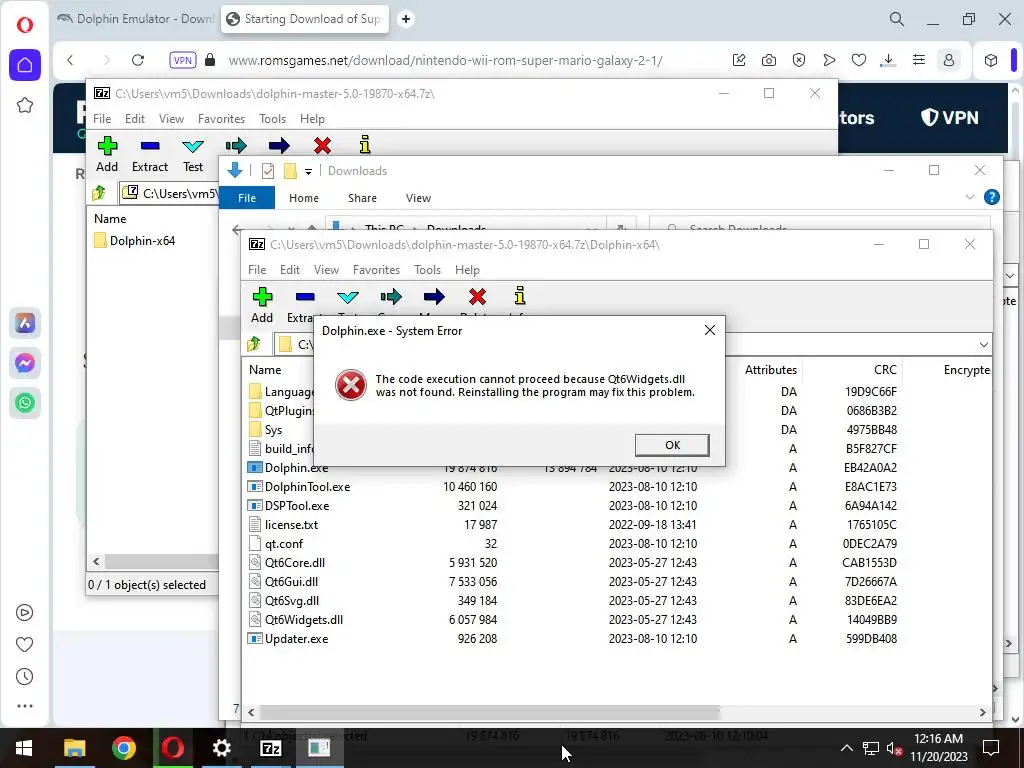1024x768 pixels.
Task: Open the View menu in front 7-Zip window
Action: pos(326,270)
